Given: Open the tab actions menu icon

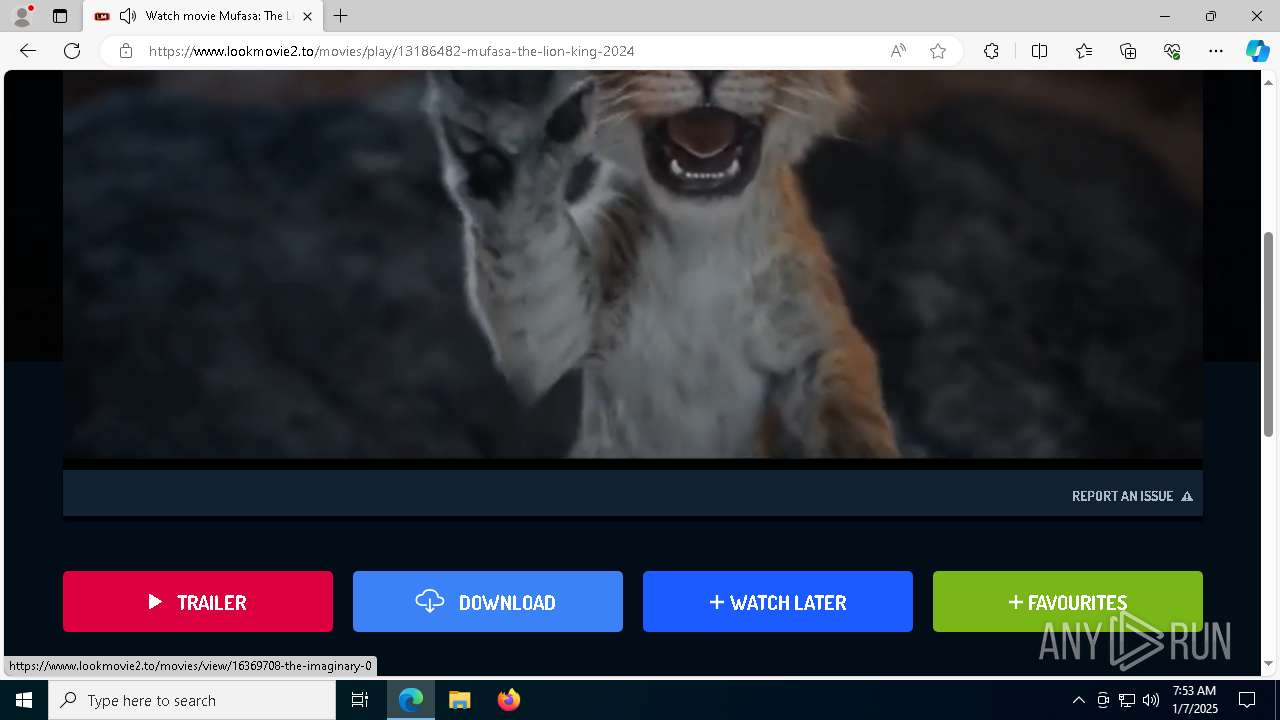Looking at the screenshot, I should point(60,16).
